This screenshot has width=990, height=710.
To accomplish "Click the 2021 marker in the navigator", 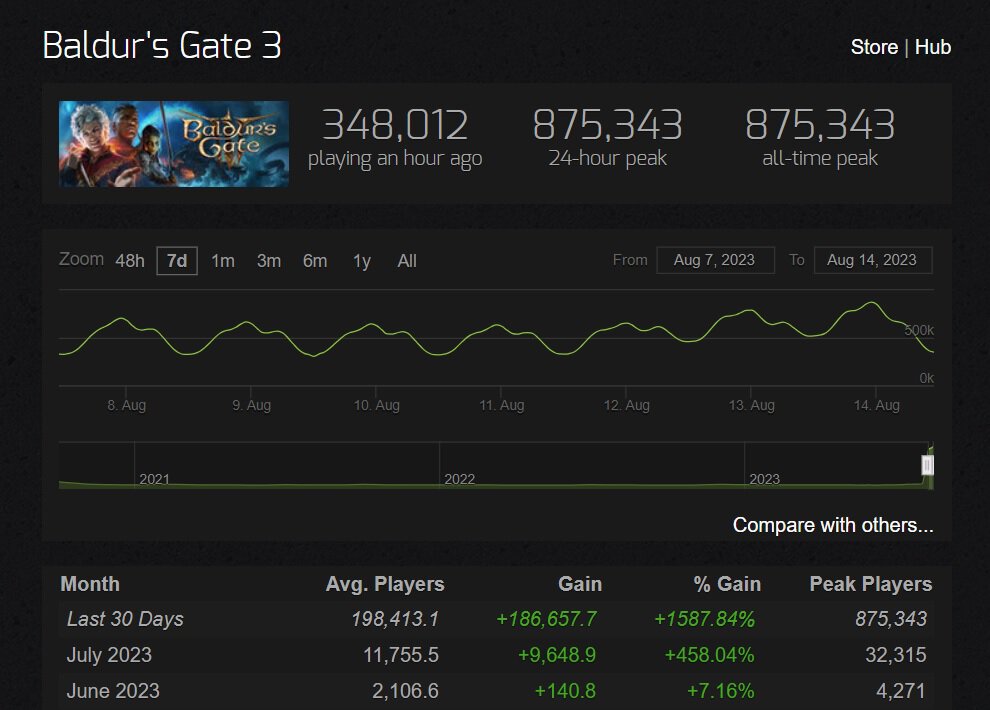I will 154,479.
